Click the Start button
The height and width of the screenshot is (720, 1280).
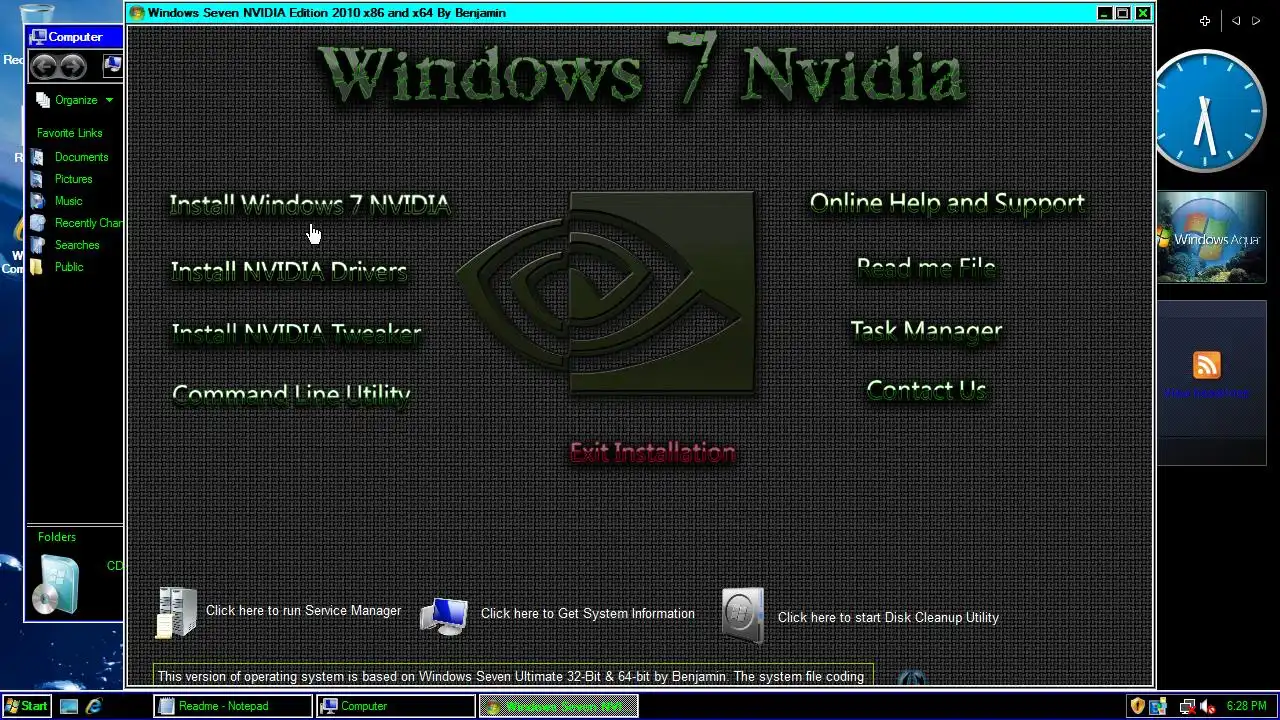(26, 706)
